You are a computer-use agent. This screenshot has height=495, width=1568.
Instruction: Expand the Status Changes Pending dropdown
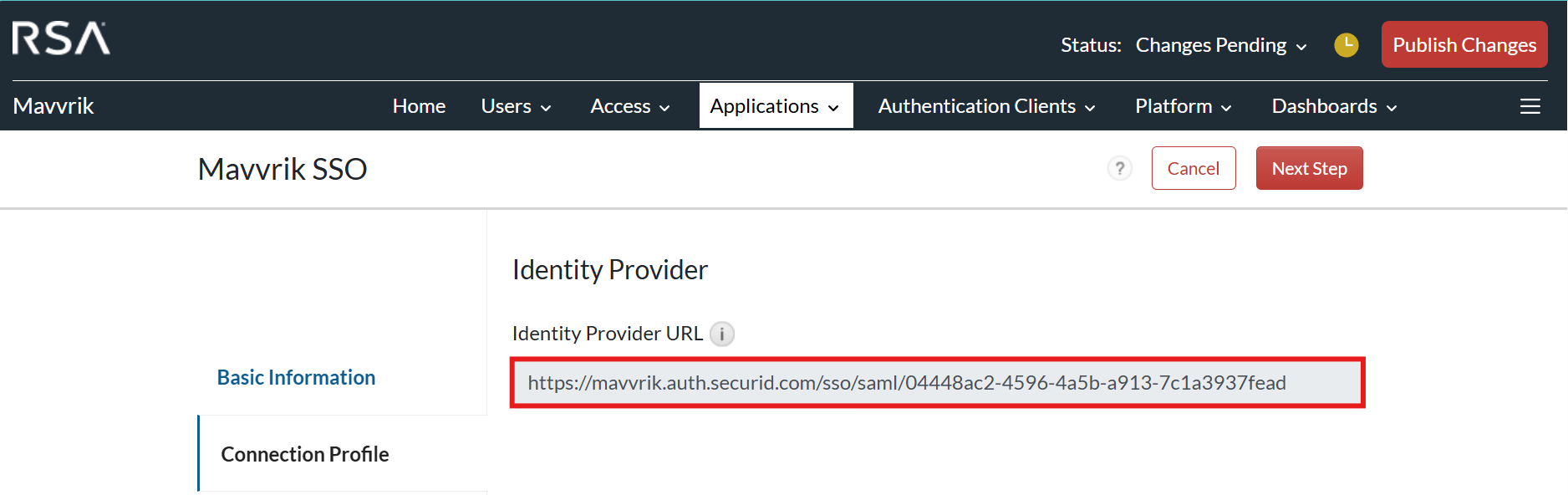point(1220,45)
